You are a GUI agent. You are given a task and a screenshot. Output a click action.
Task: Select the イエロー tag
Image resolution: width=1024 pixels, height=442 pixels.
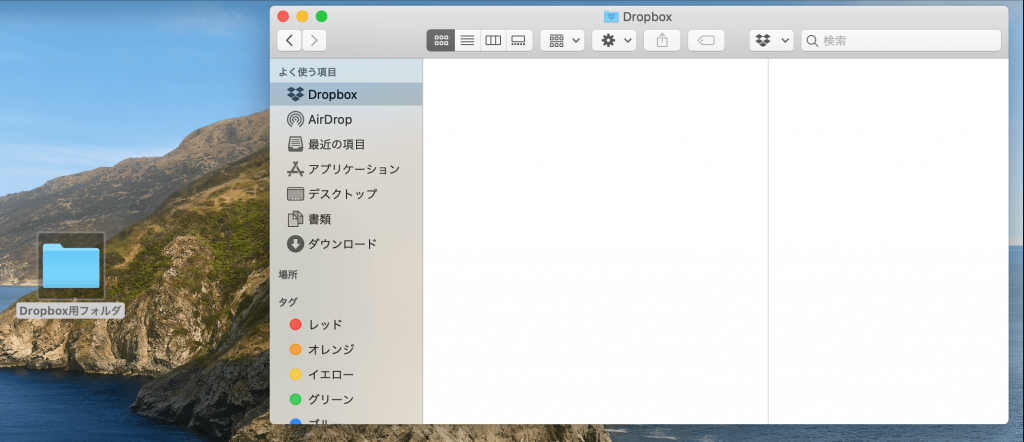346,374
